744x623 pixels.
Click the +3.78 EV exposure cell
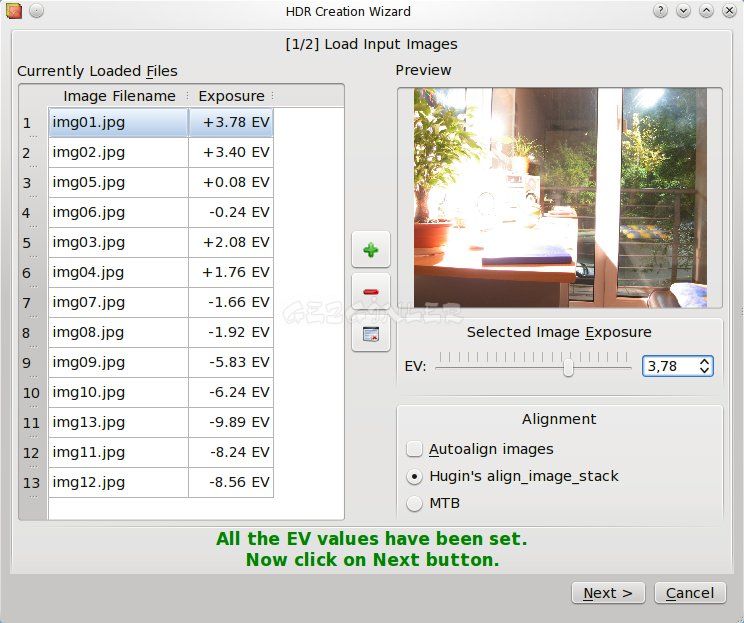(x=231, y=122)
